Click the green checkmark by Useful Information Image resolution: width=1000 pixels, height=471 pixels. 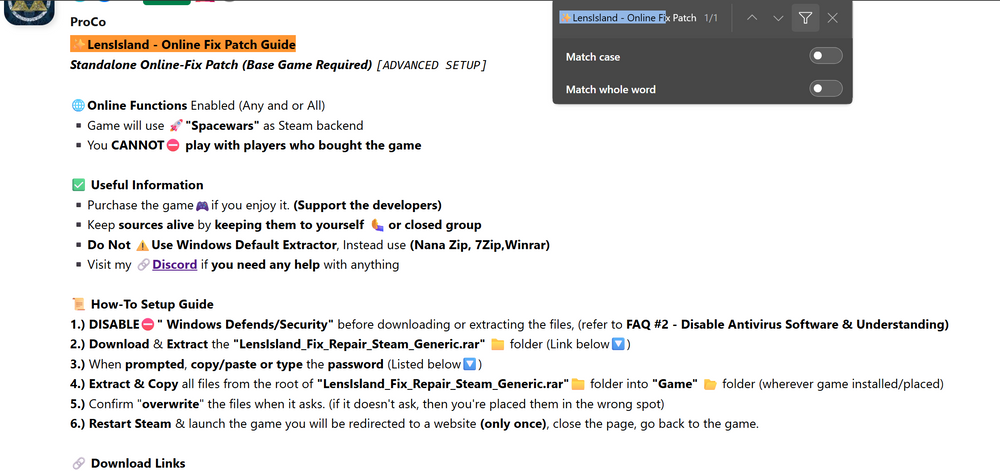[x=78, y=185]
